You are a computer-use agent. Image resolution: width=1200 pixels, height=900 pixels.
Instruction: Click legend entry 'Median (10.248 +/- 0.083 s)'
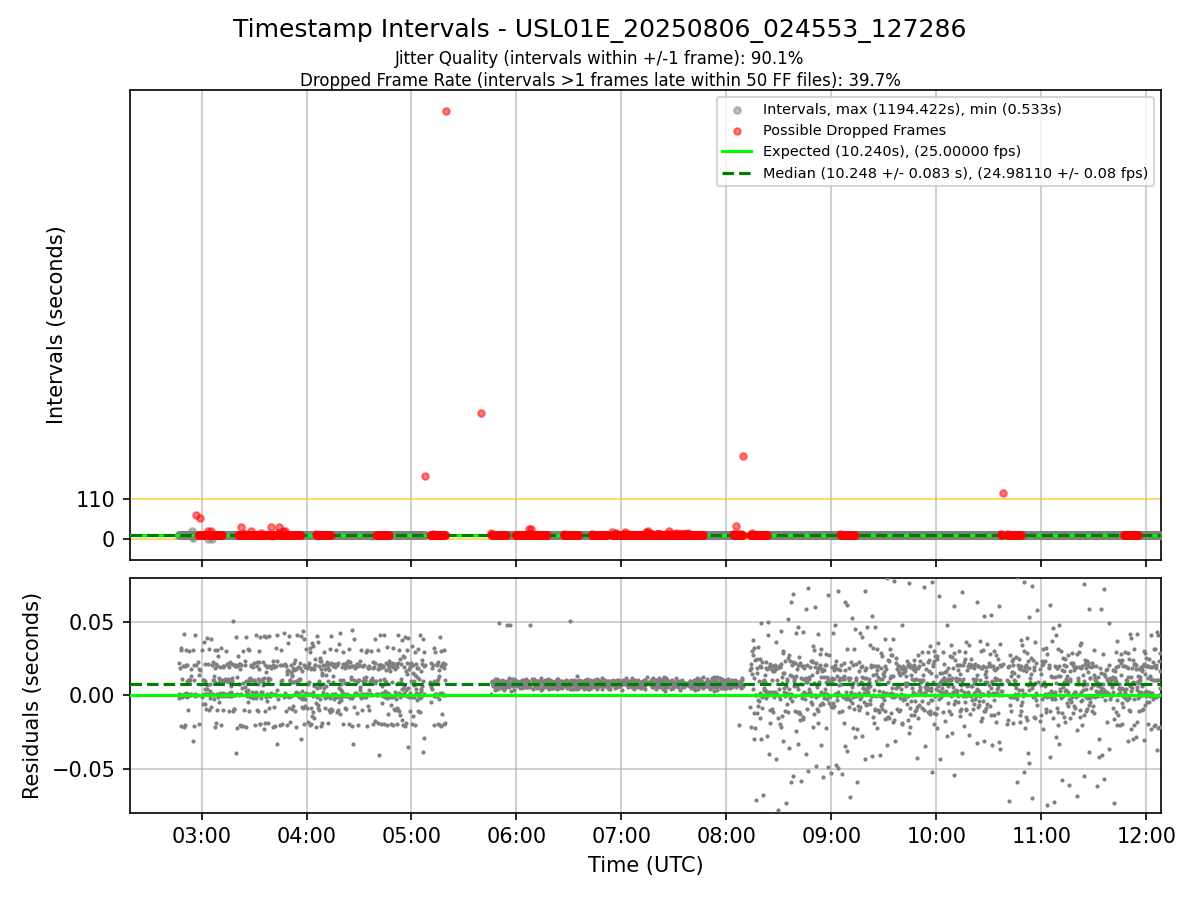[x=955, y=173]
